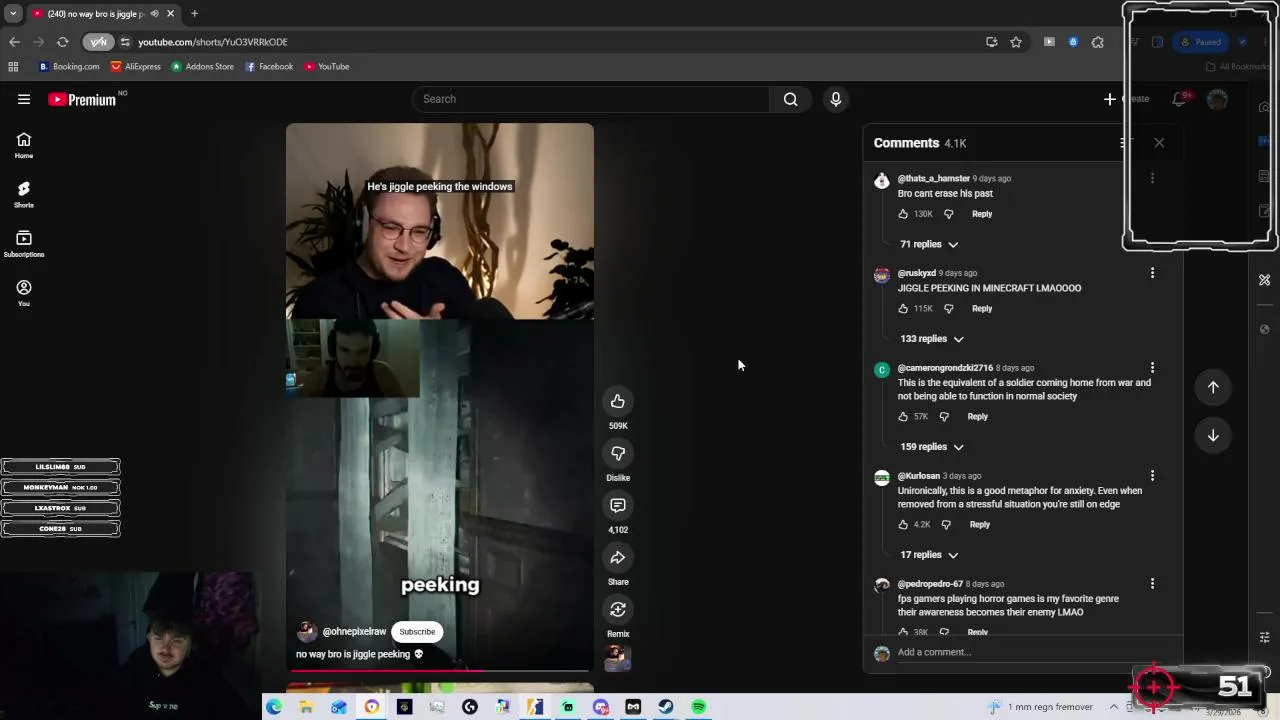
Task: Open a new browser tab
Action: (194, 14)
